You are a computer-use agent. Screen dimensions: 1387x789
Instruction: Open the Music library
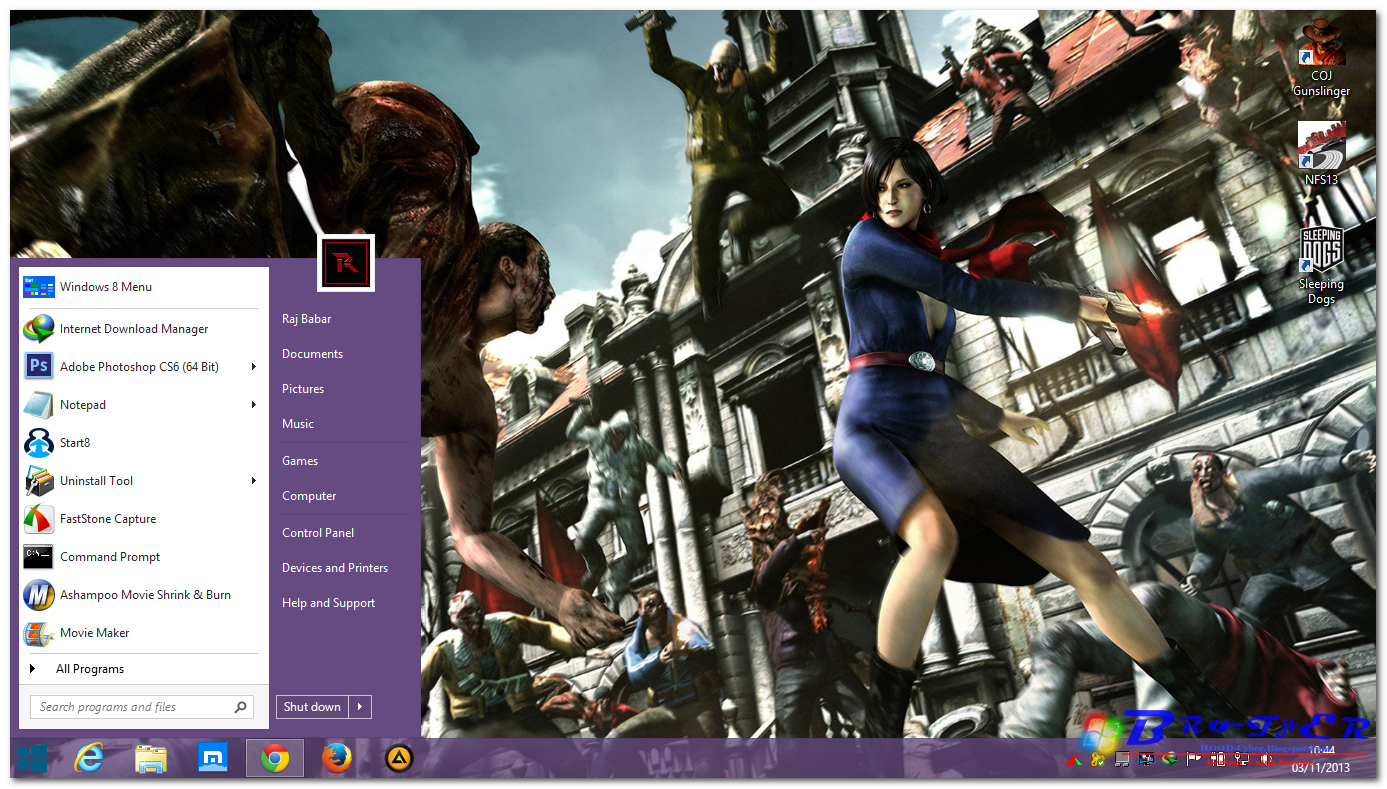point(298,424)
